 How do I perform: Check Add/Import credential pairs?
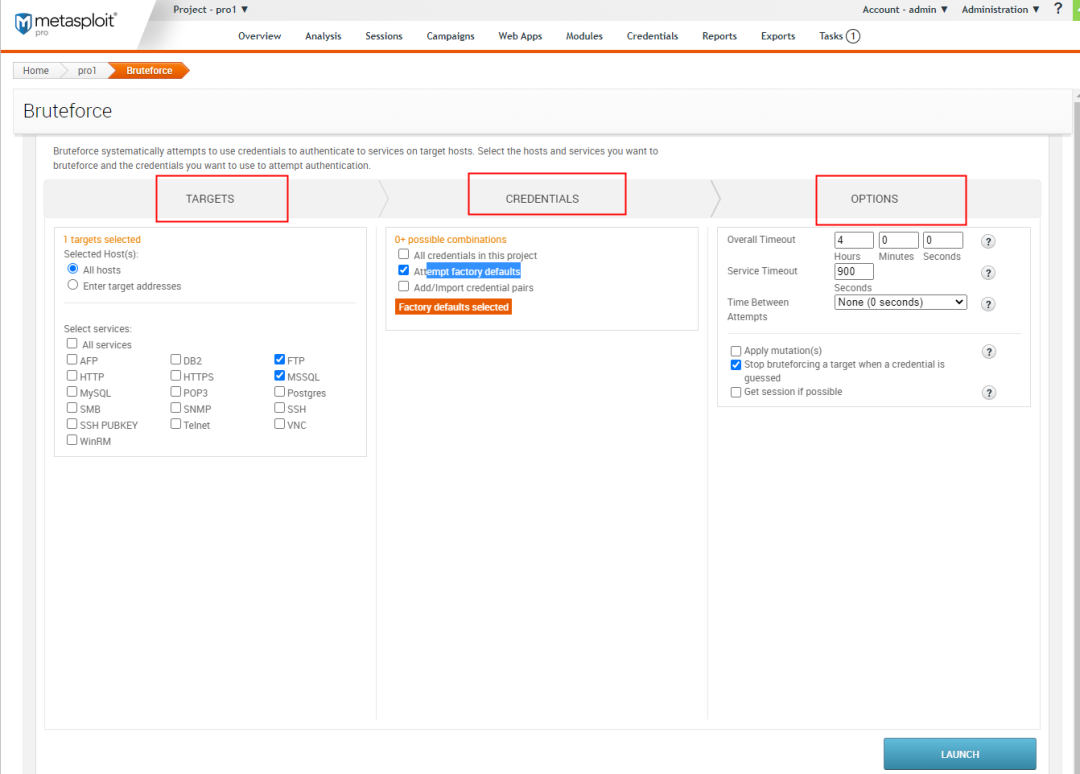(x=404, y=286)
